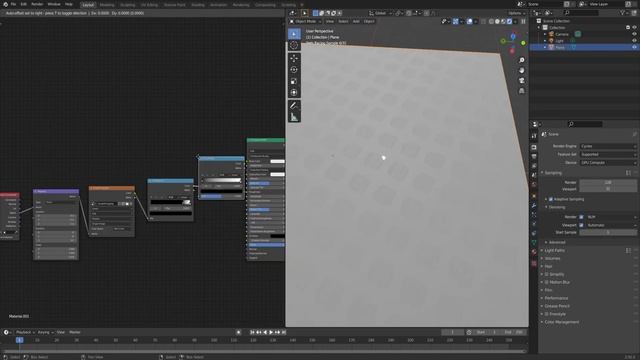
Task: Switch to the Shading workspace tab
Action: (x=198, y=5)
